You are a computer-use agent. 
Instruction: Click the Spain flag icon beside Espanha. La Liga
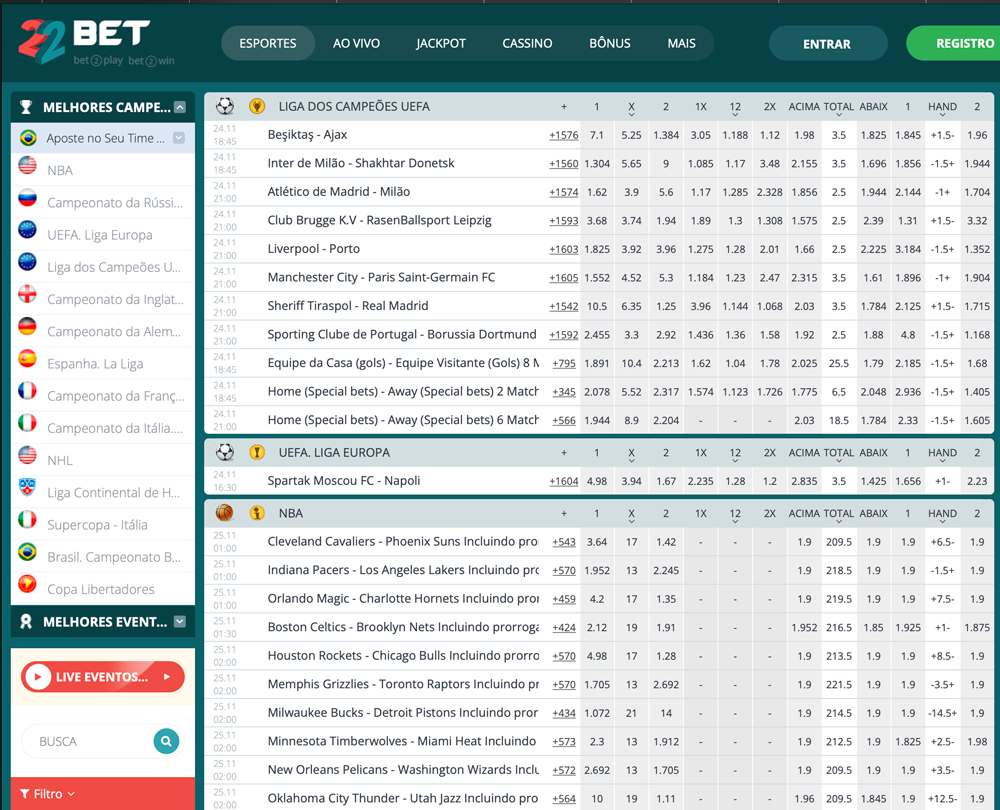(x=27, y=358)
